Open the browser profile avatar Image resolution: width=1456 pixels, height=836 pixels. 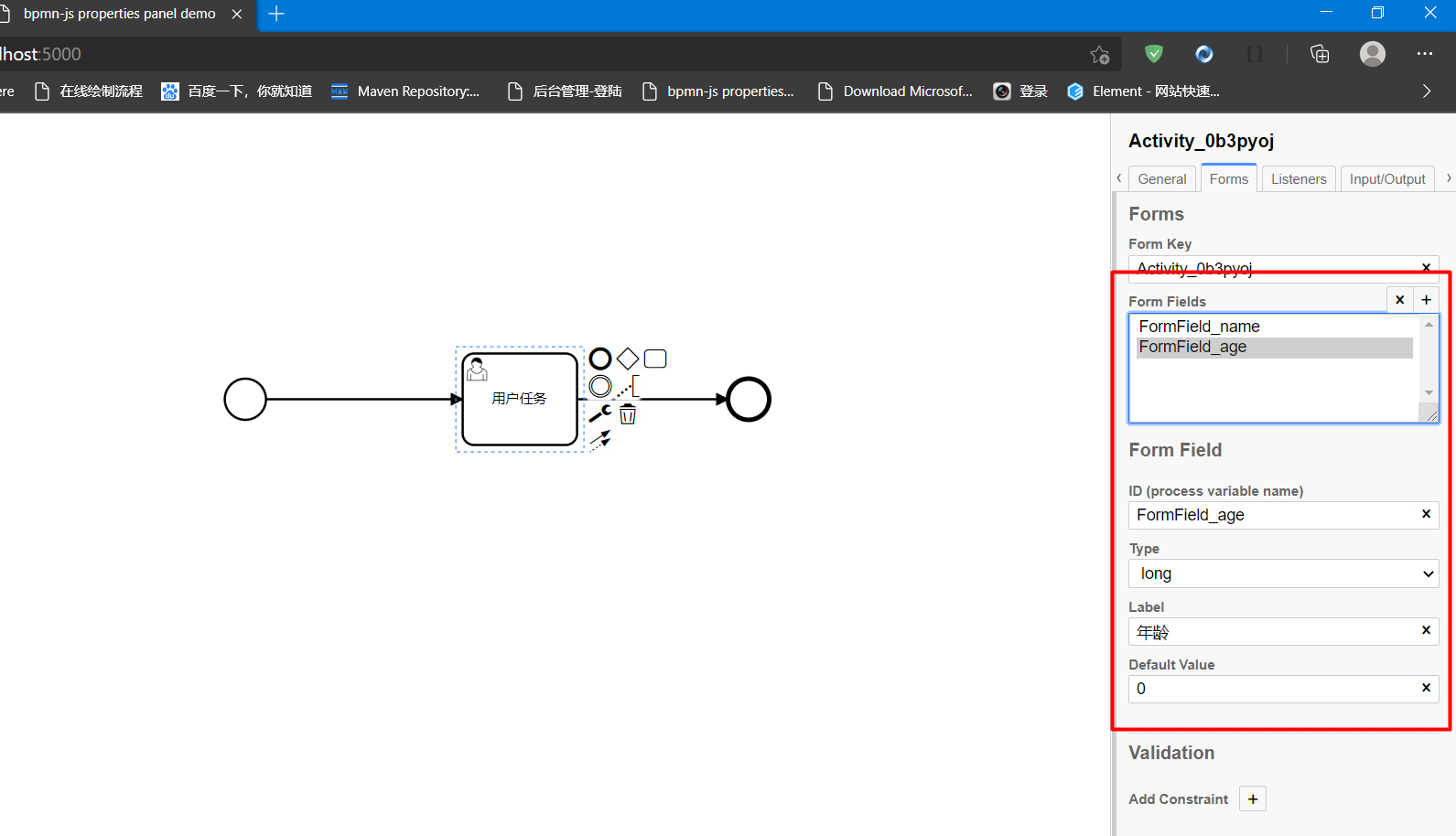pos(1373,54)
